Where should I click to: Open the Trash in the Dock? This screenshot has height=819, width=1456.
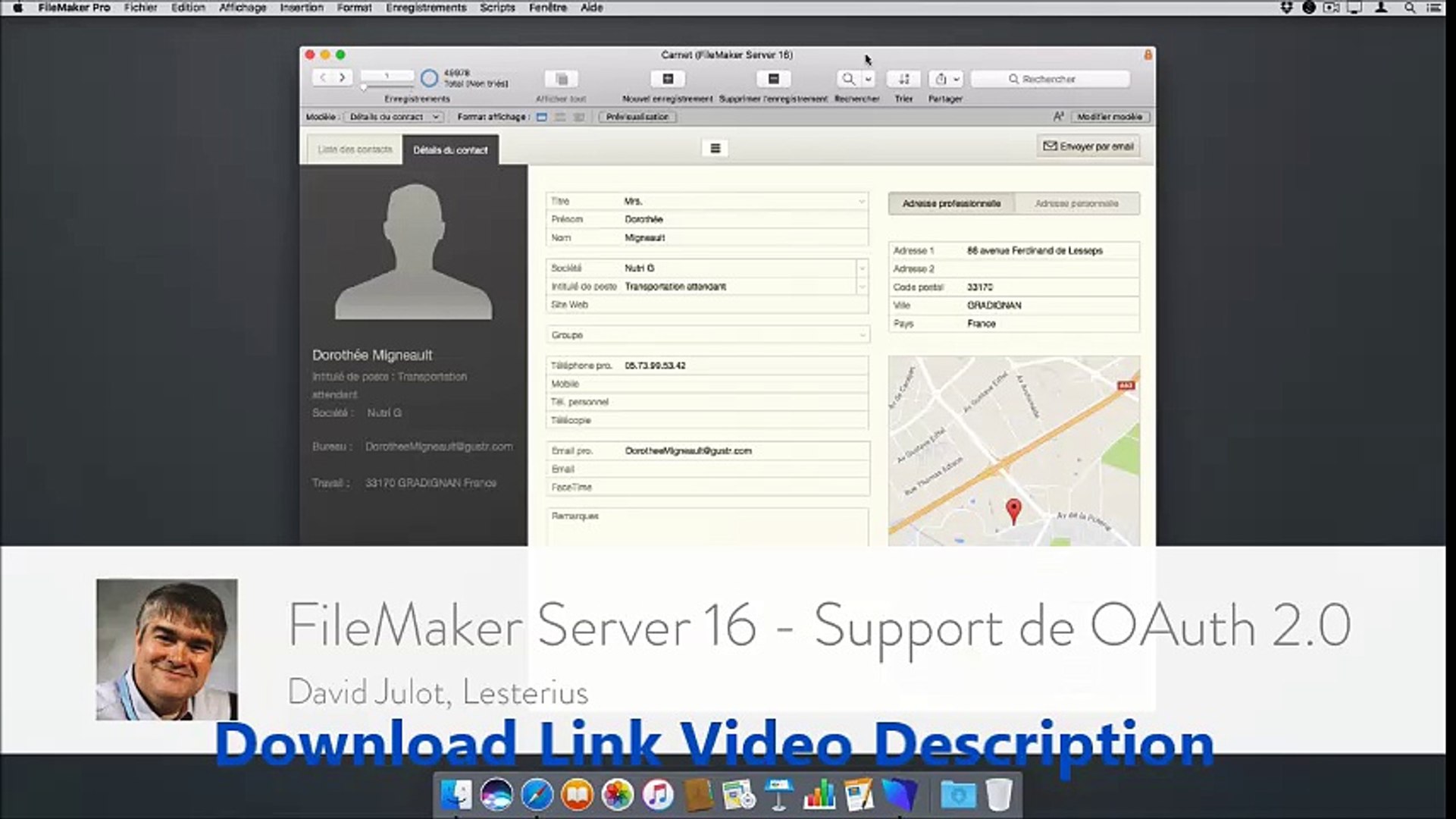point(999,795)
